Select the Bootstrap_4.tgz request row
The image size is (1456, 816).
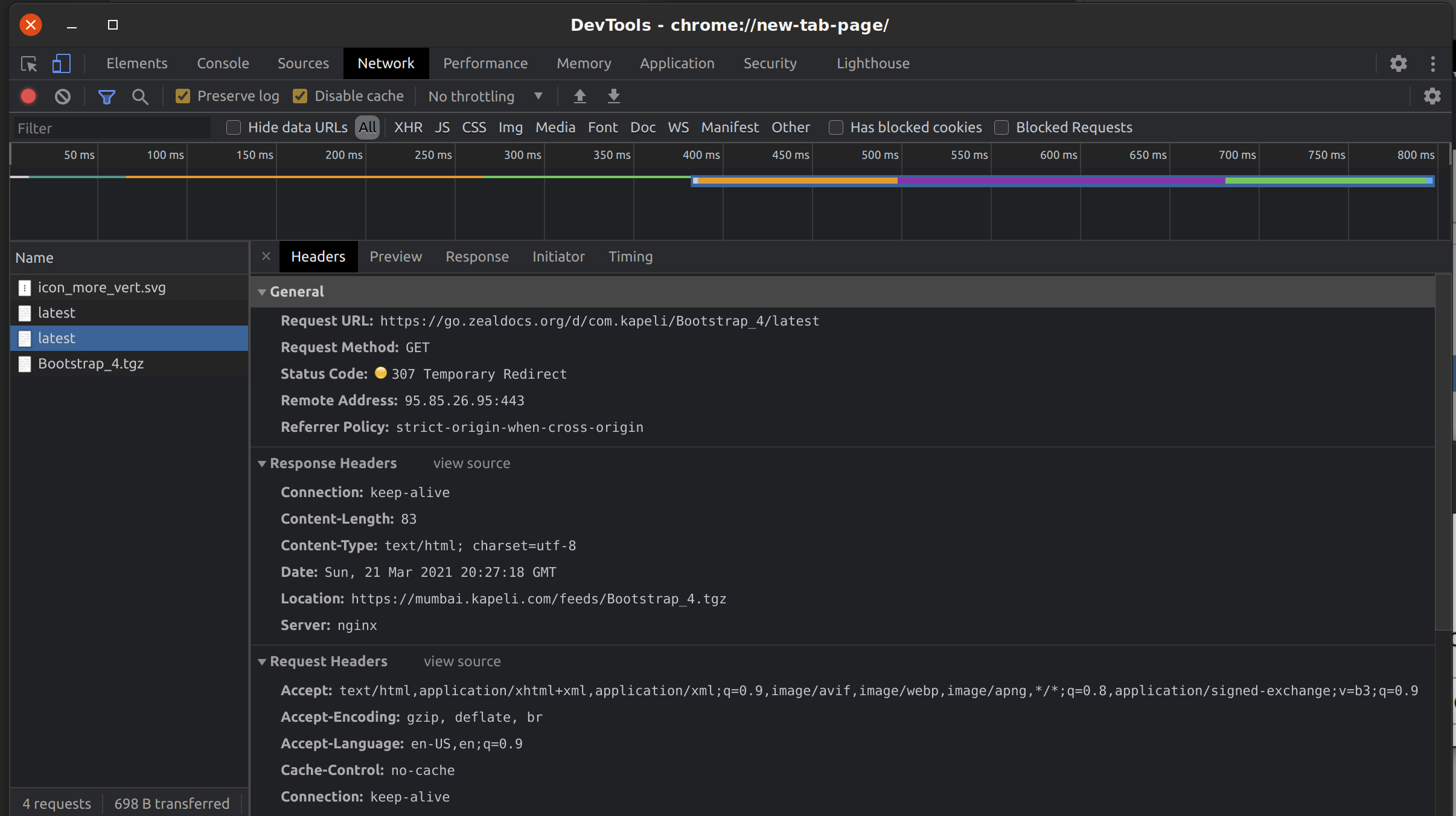[91, 363]
